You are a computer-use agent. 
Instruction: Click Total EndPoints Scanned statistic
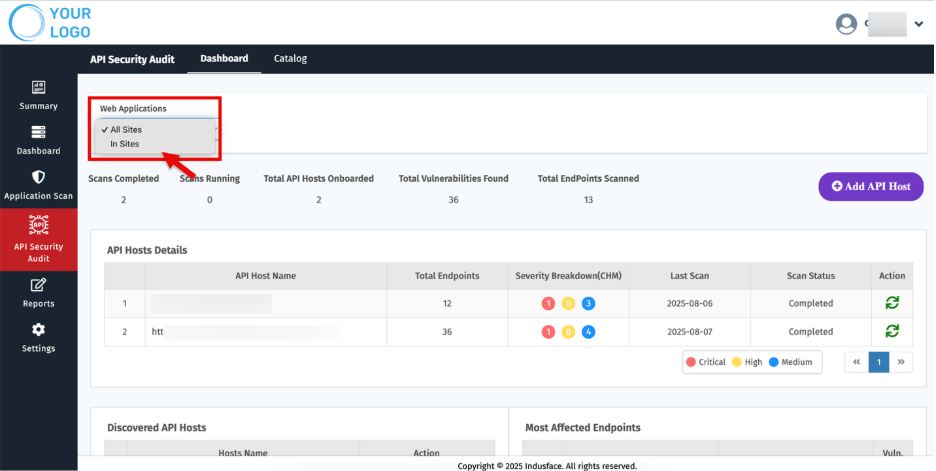588,189
